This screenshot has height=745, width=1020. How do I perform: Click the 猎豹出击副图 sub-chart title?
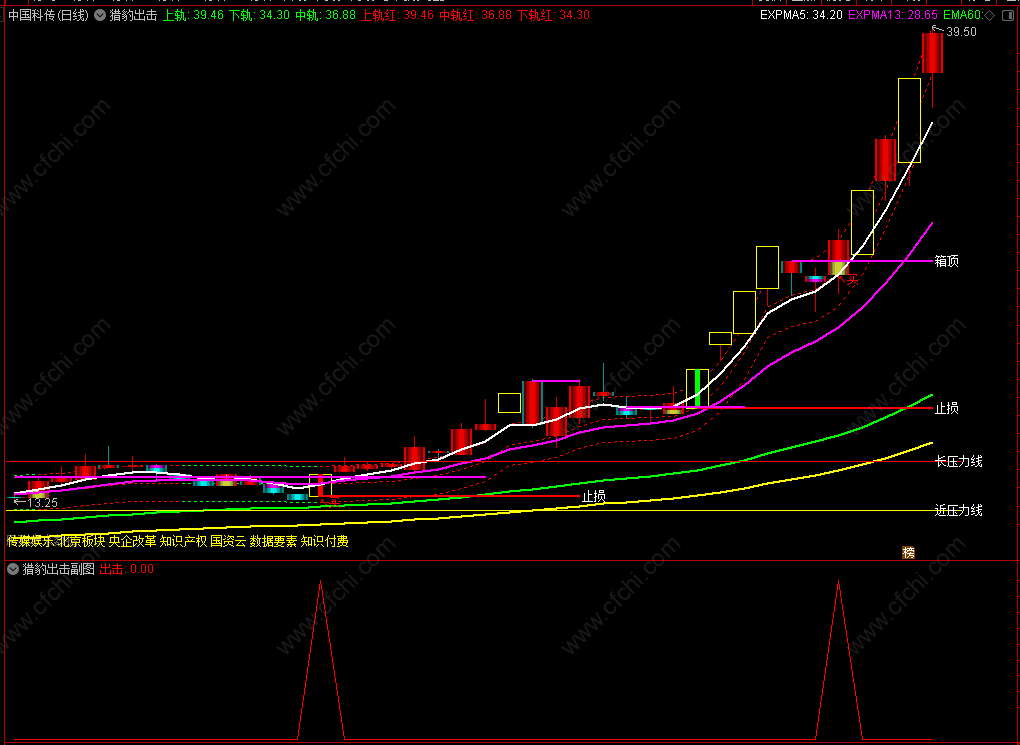(59, 569)
